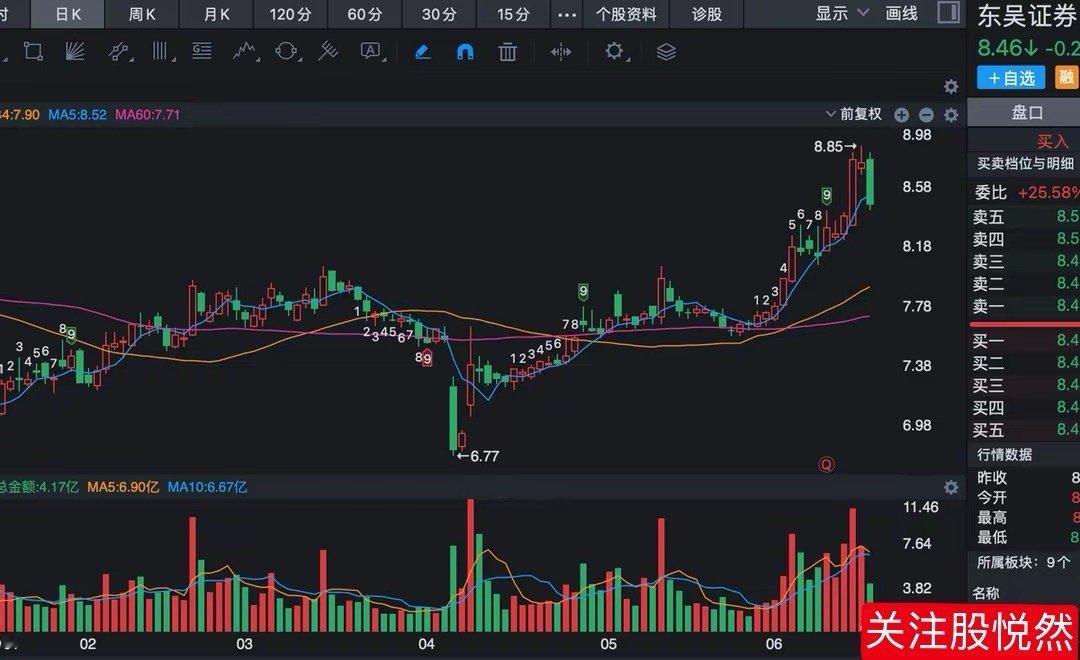1080x660 pixels.
Task: Open the 前复权 adjustment dropdown
Action: click(854, 114)
